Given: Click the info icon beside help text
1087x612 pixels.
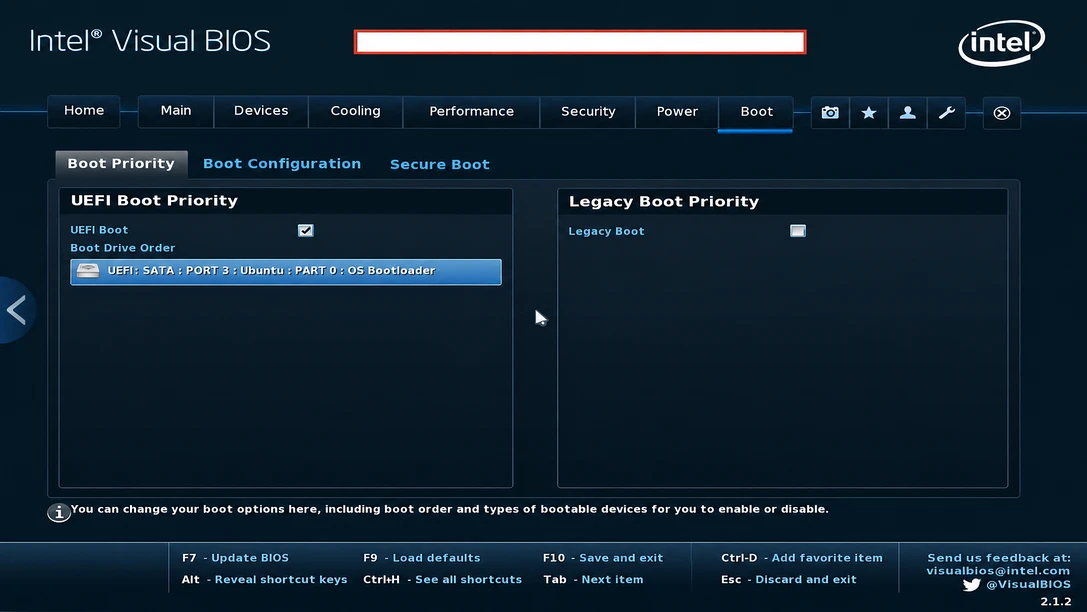Looking at the screenshot, I should tap(59, 512).
